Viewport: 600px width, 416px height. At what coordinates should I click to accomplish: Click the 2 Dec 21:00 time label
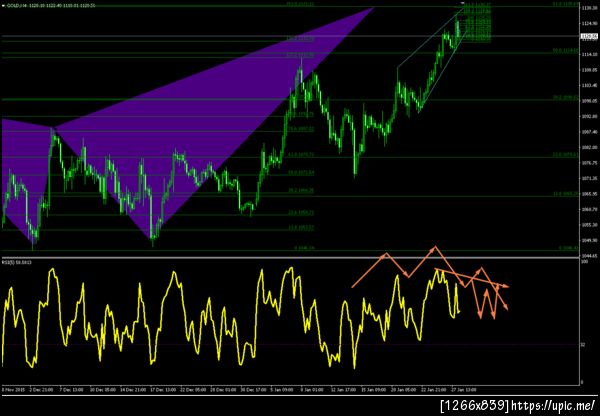pyautogui.click(x=42, y=390)
